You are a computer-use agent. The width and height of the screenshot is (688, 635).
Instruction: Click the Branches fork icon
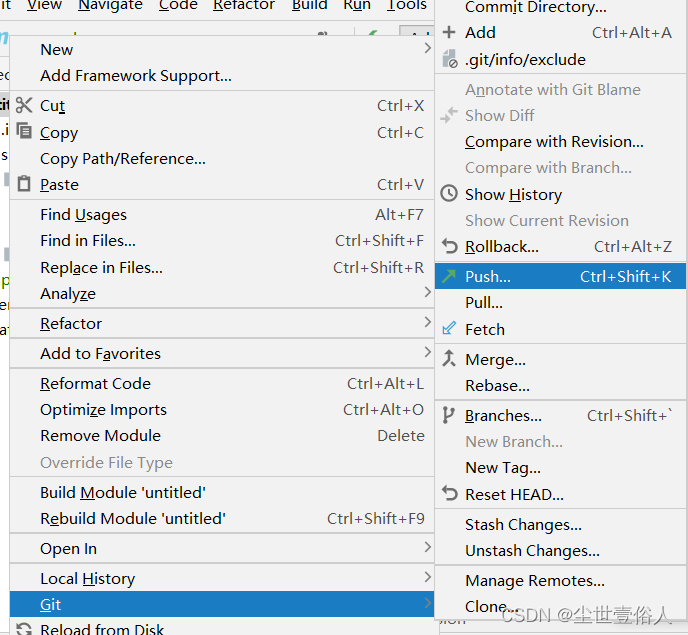(x=448, y=415)
